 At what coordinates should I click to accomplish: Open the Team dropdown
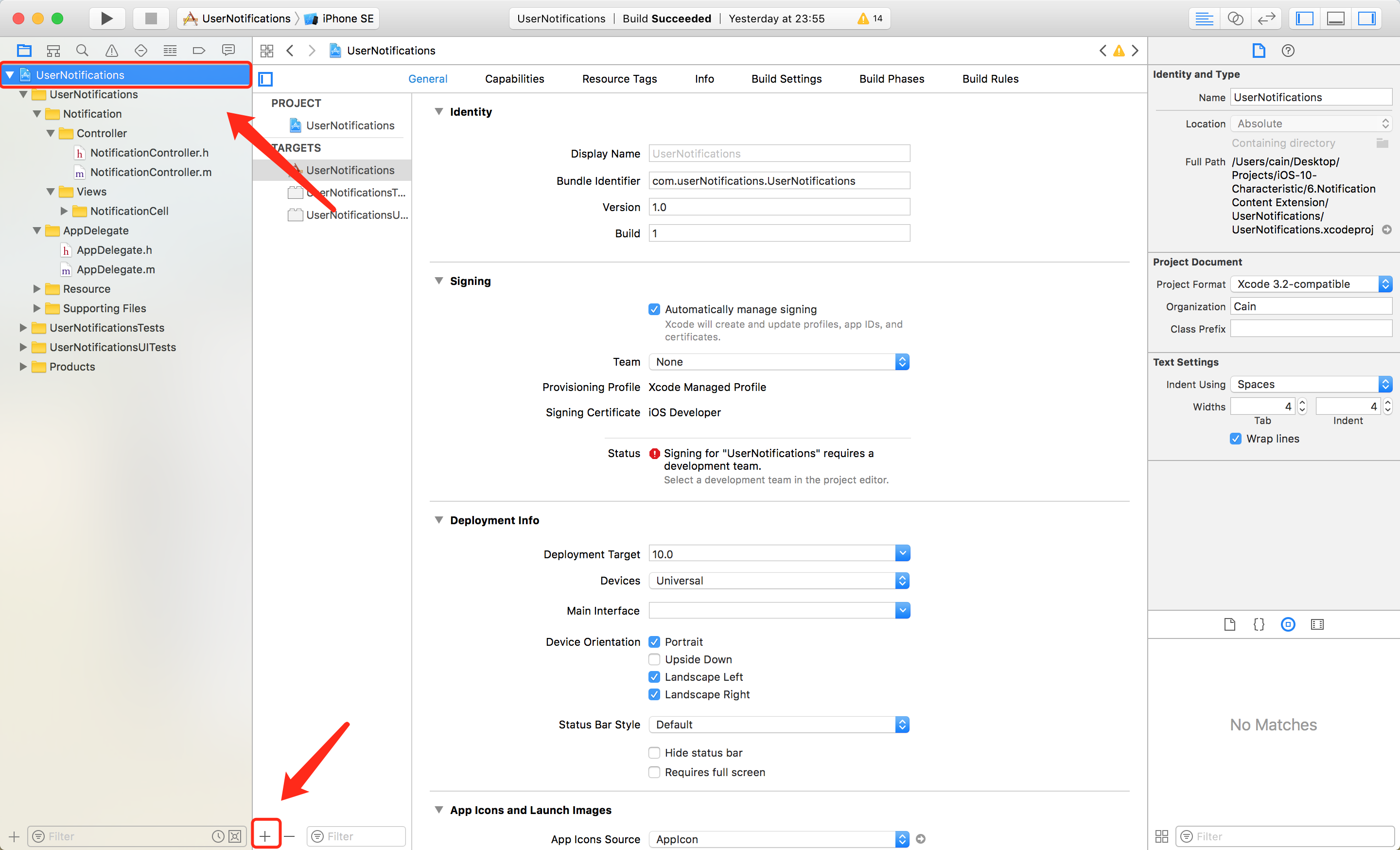(778, 362)
